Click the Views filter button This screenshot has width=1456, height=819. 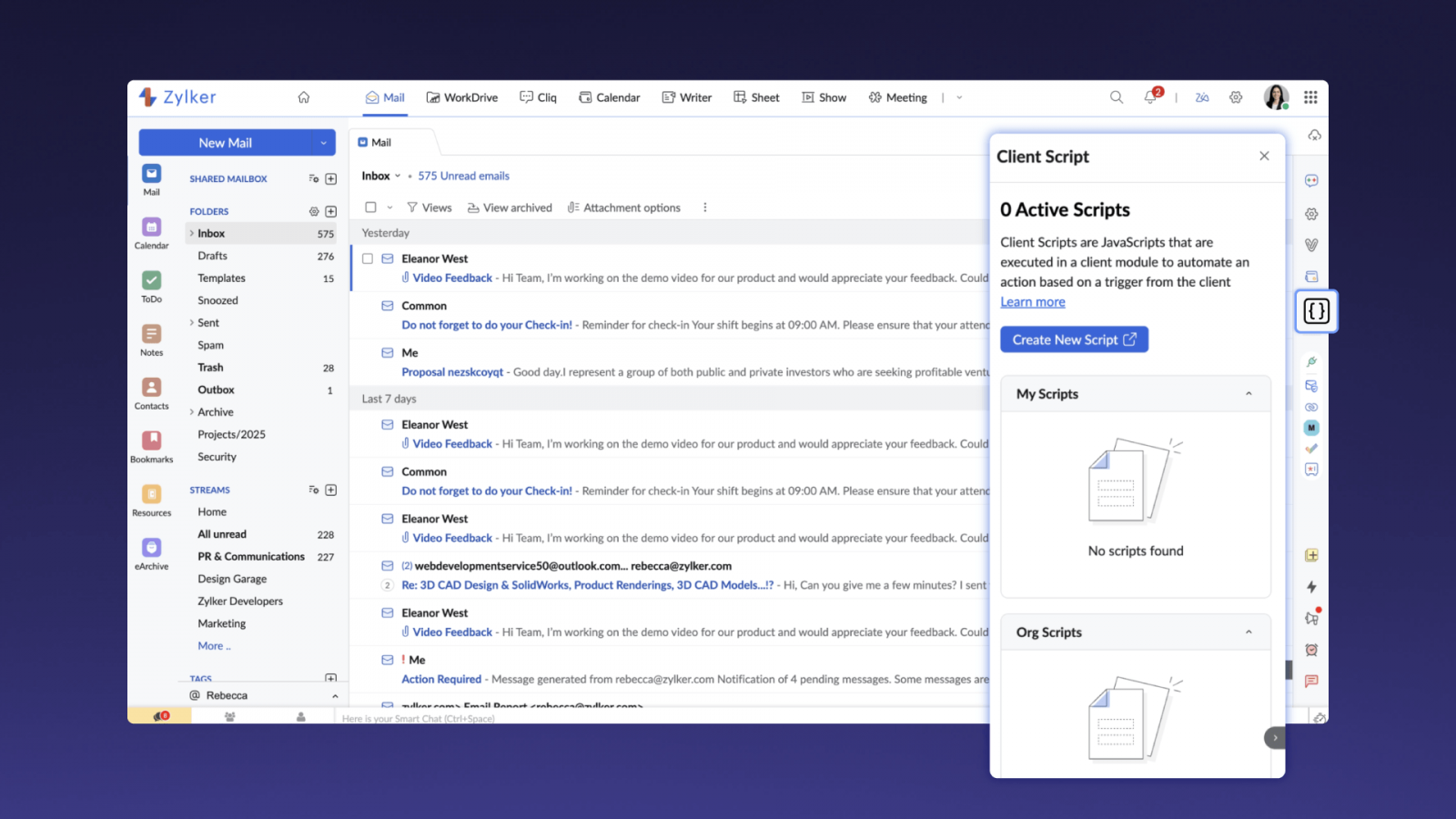point(429,207)
